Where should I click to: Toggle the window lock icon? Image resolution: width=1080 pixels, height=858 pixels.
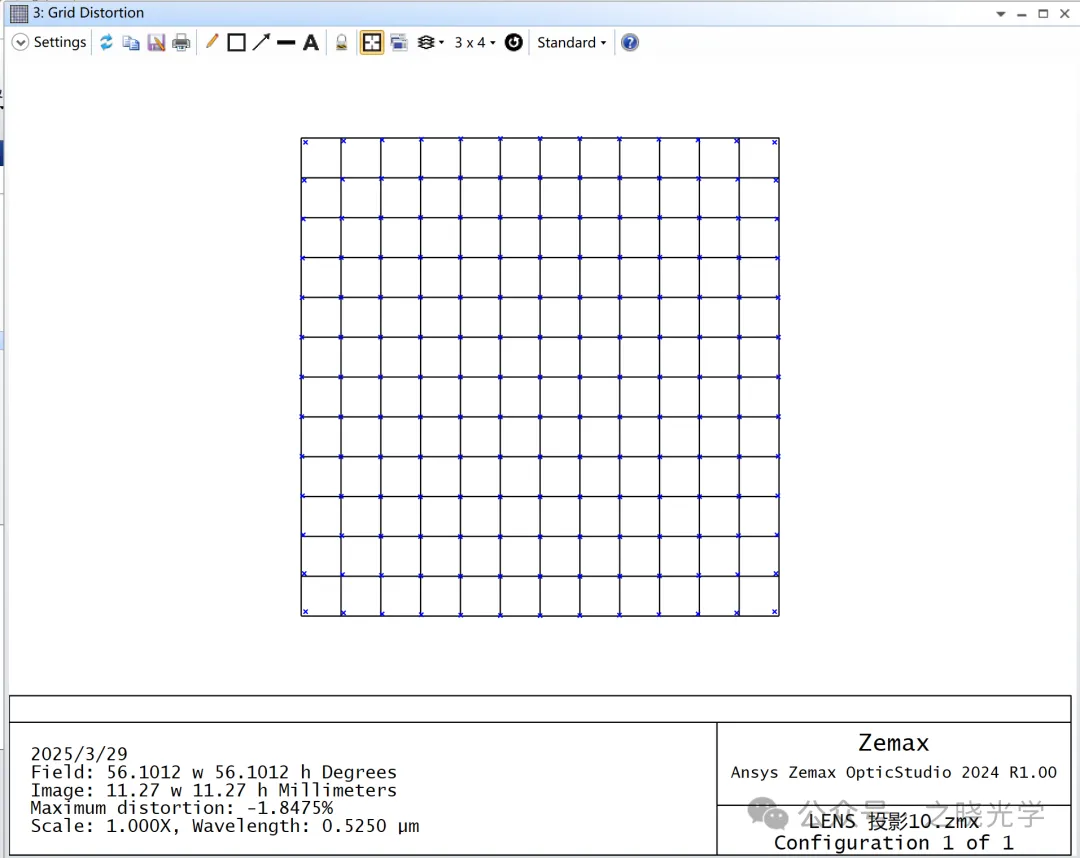click(341, 42)
